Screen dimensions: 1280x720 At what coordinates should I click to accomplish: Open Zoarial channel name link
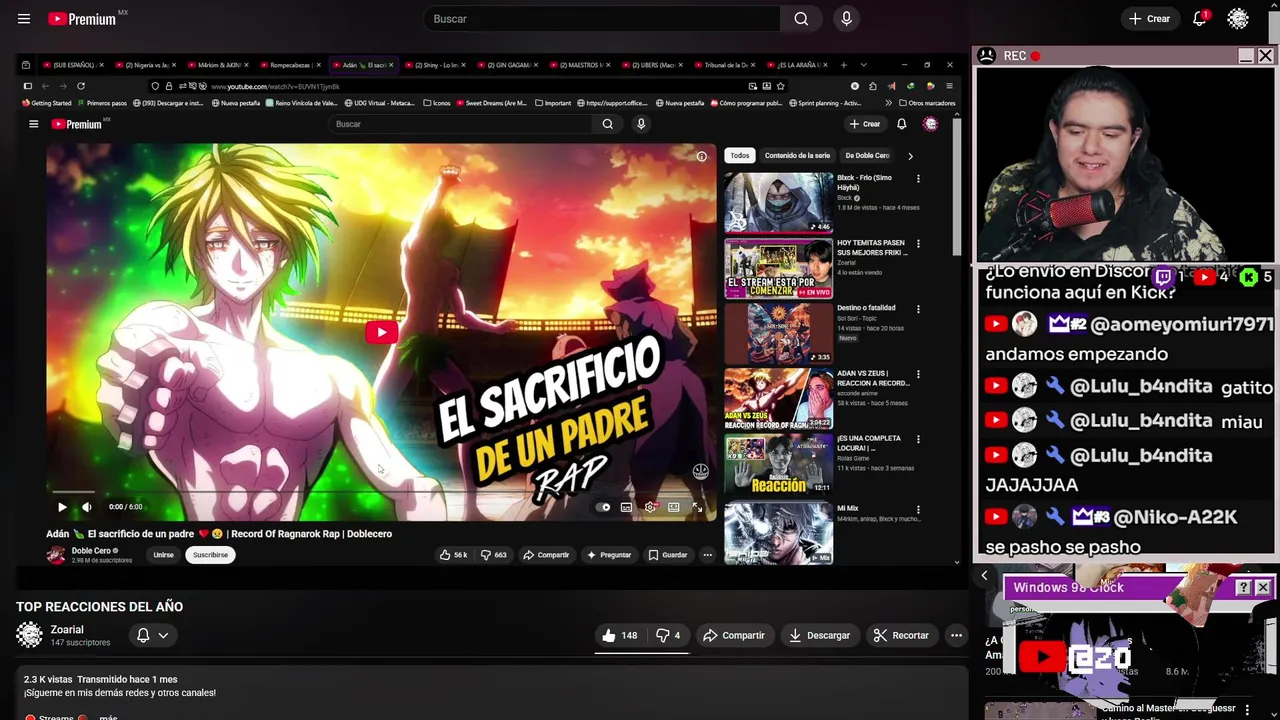[67, 630]
